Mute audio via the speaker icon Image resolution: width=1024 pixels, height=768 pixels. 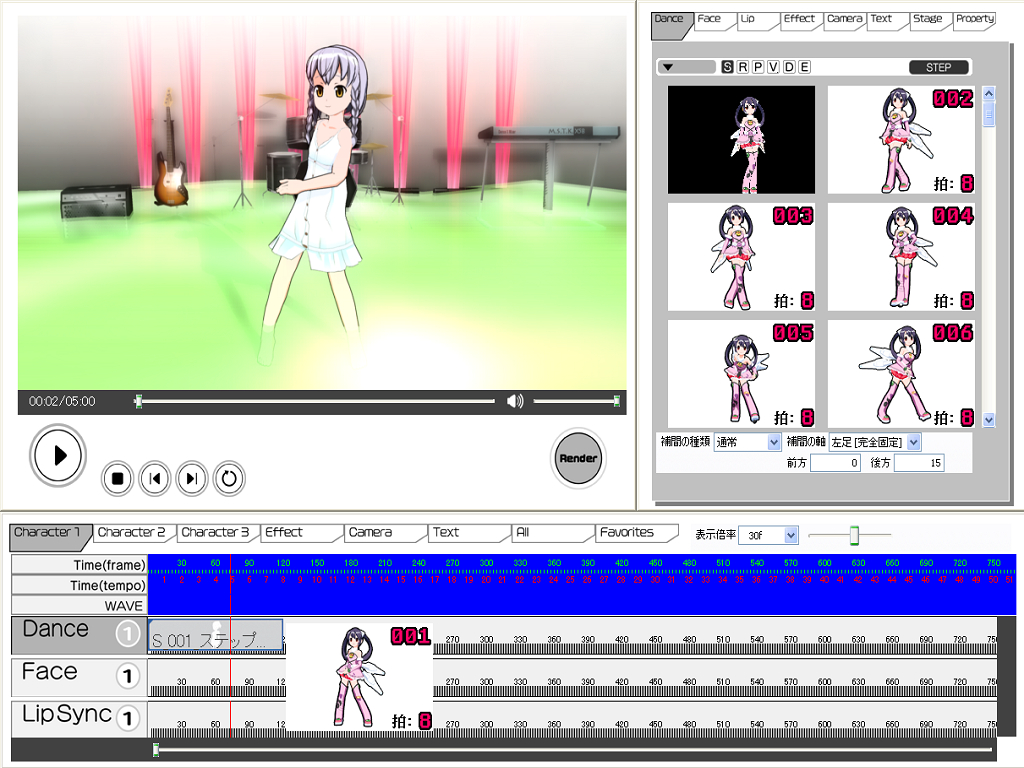point(515,401)
